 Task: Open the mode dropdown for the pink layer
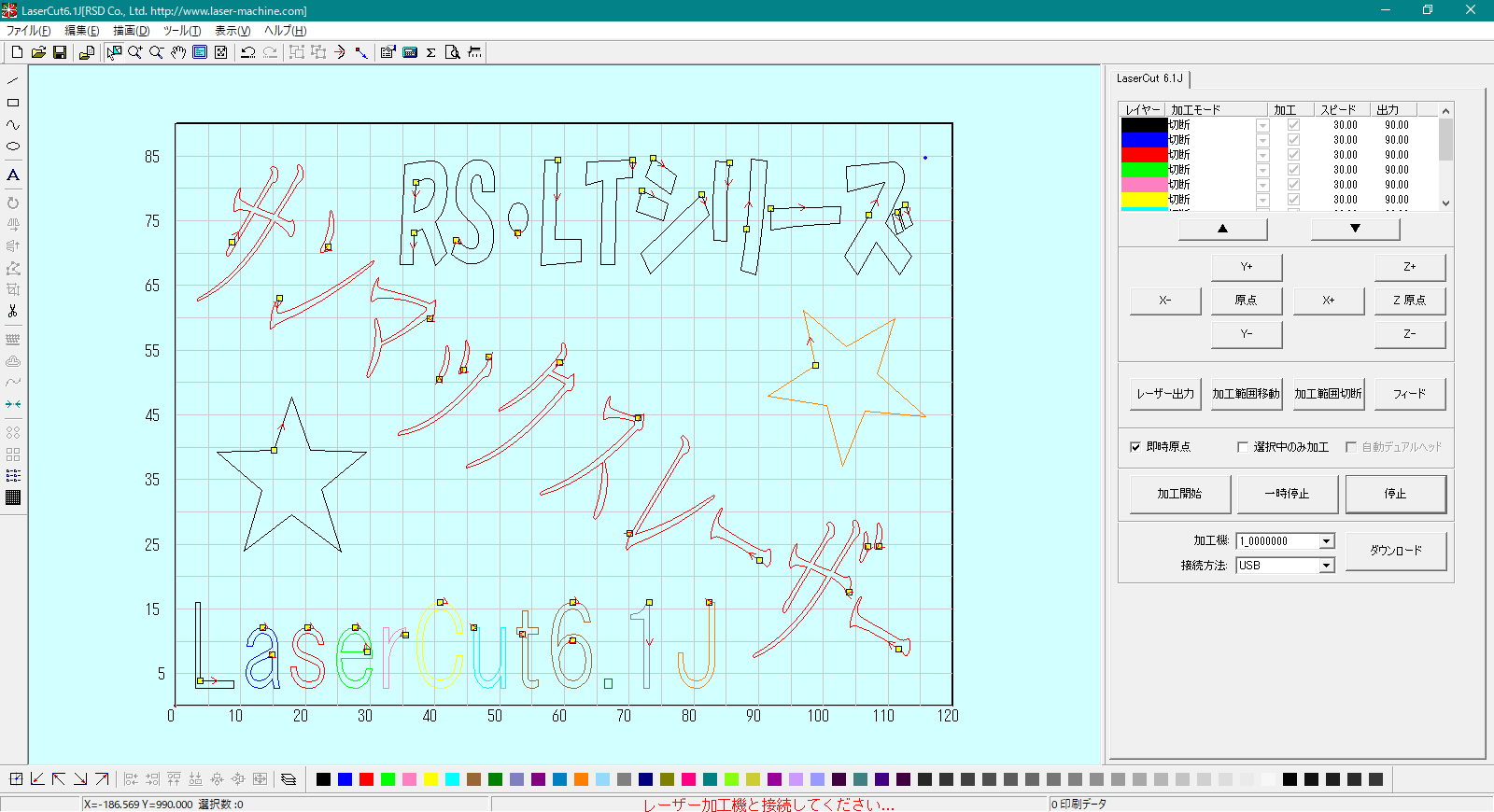click(x=1262, y=185)
